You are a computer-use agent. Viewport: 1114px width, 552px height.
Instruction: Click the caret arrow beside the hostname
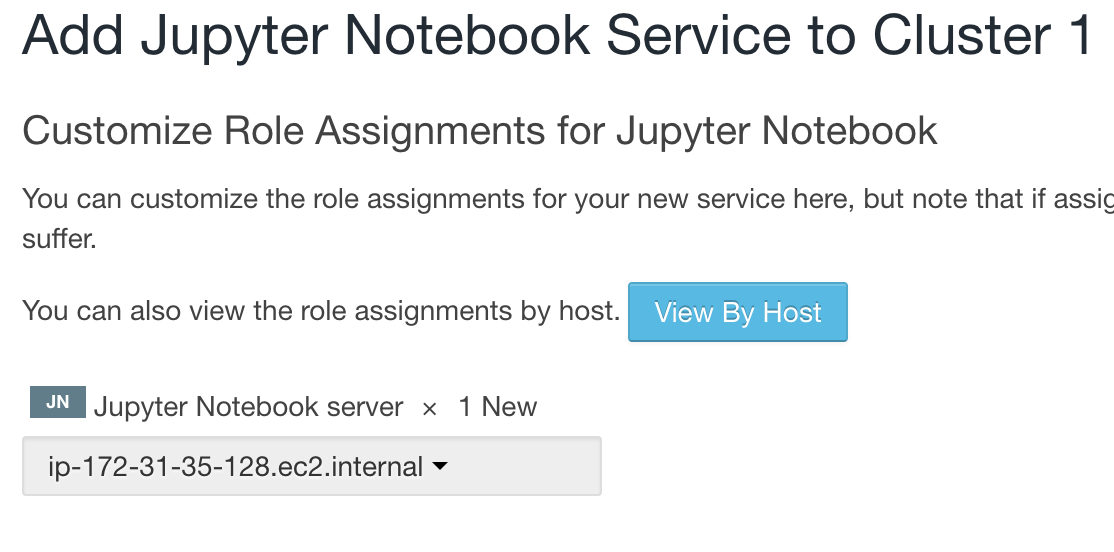(x=438, y=466)
